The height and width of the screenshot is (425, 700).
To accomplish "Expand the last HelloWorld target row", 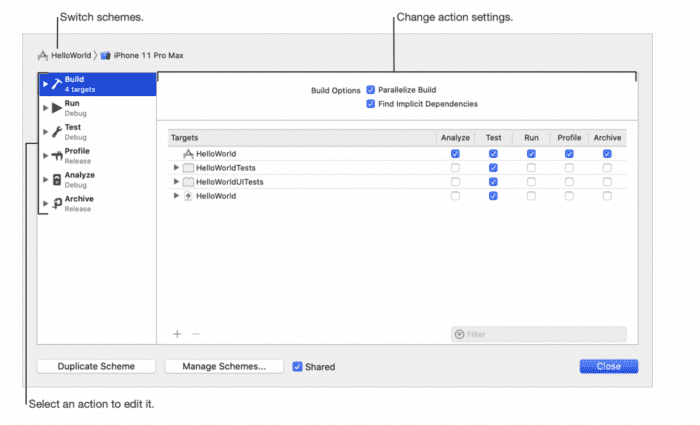I will coord(176,196).
